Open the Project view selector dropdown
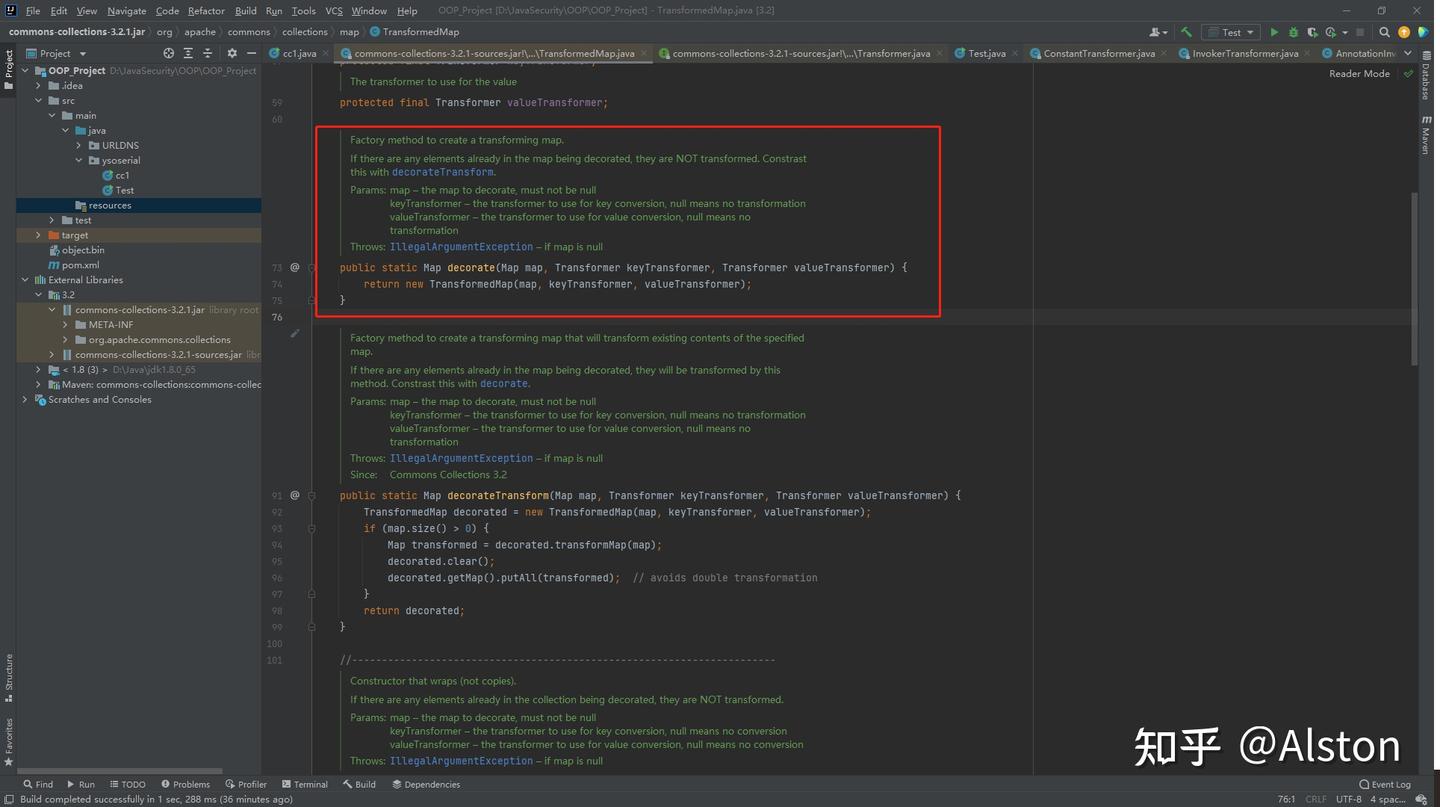 (x=56, y=53)
